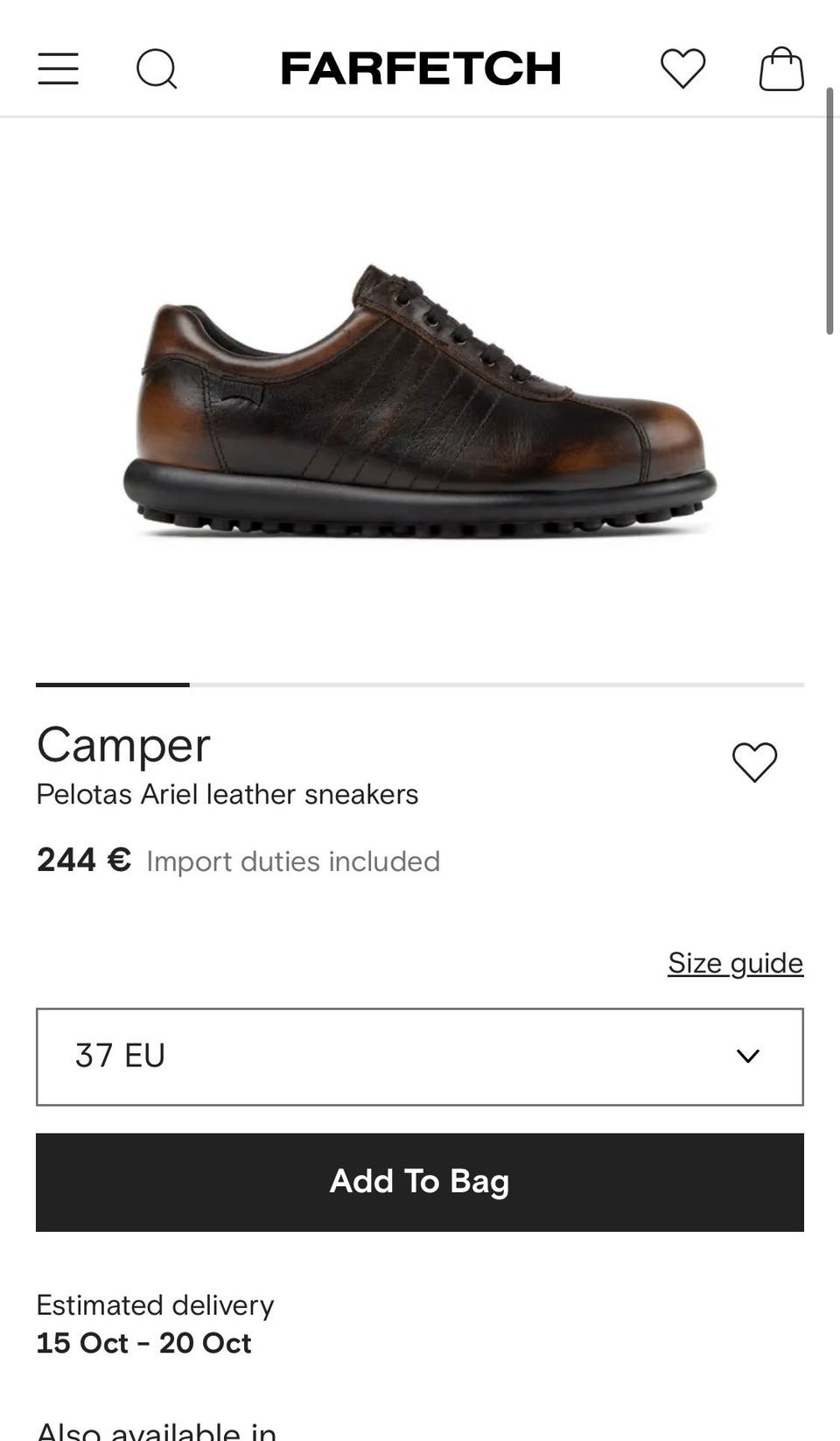
Task: Click the Add To Bag button
Action: (x=420, y=1182)
